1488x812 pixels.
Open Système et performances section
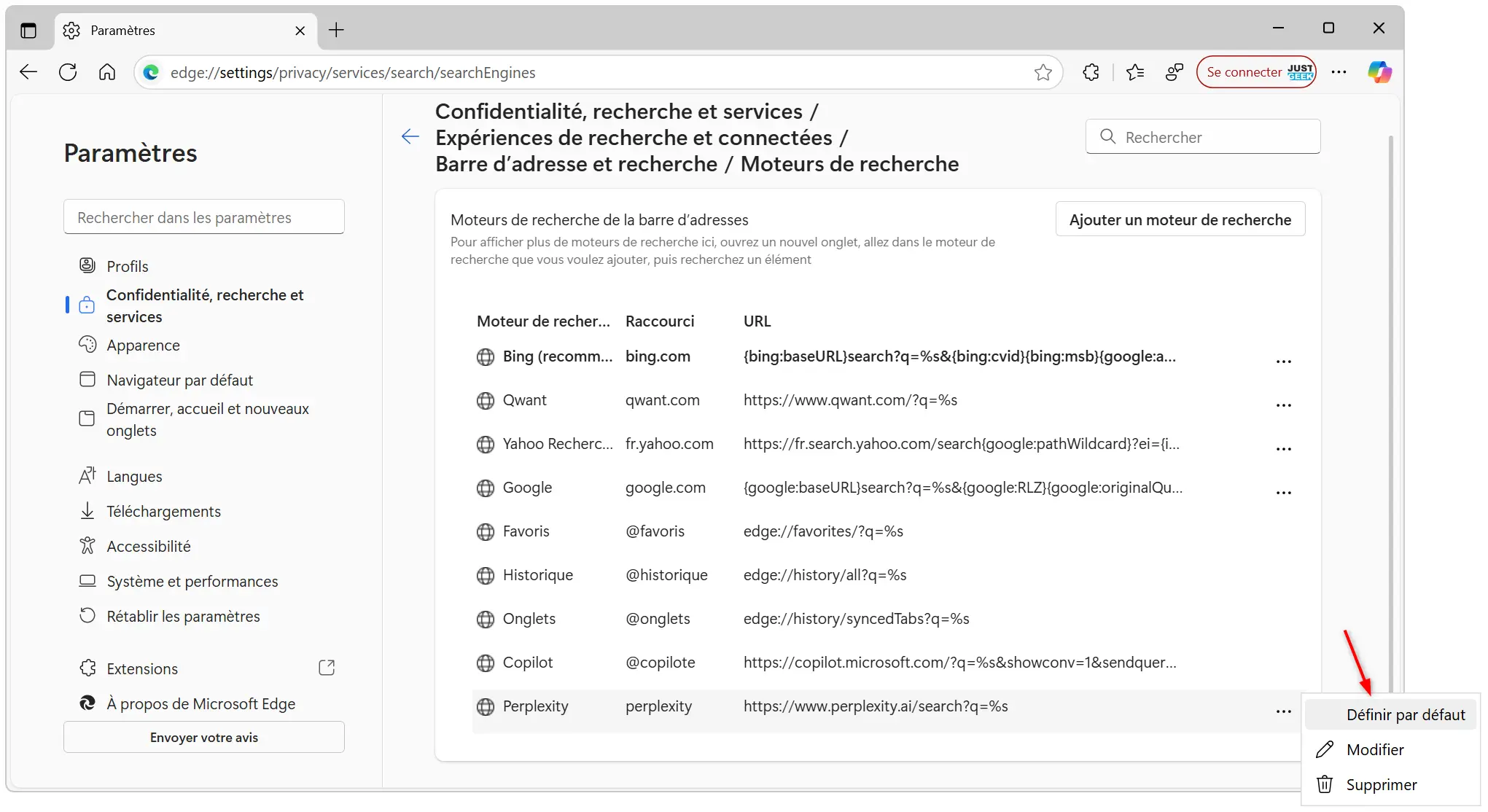[192, 581]
